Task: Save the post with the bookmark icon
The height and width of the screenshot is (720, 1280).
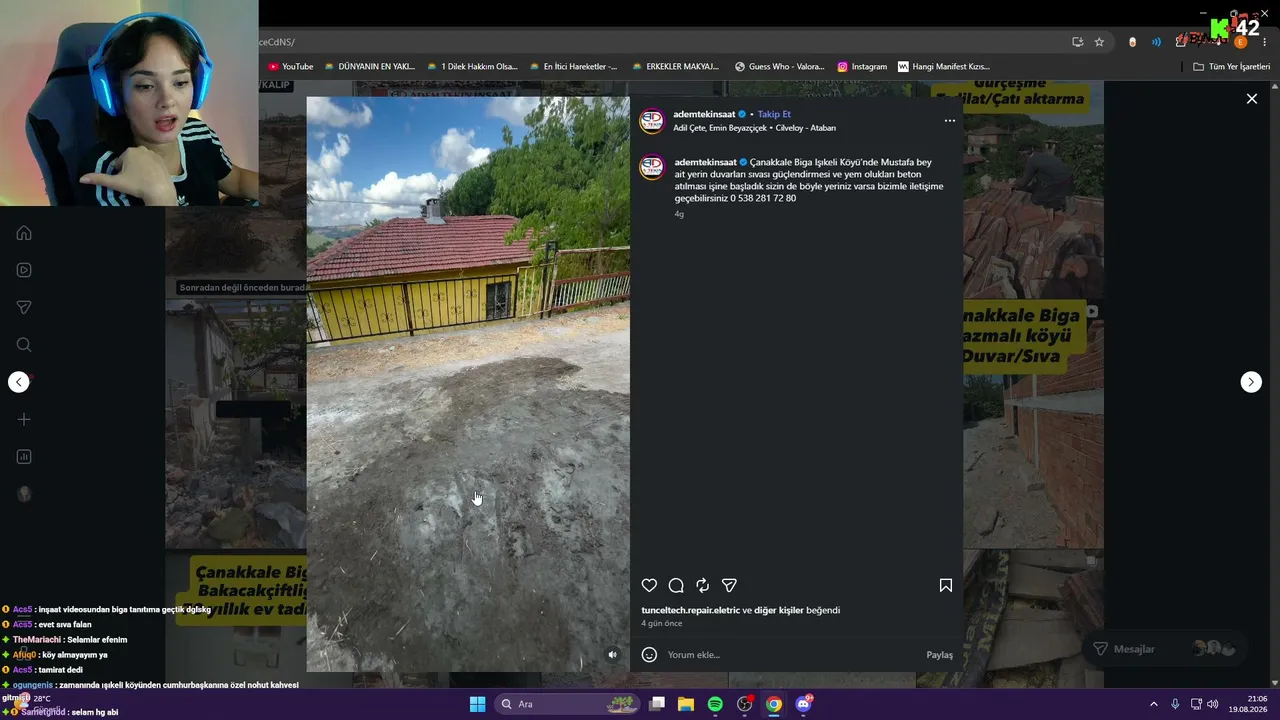Action: tap(945, 585)
